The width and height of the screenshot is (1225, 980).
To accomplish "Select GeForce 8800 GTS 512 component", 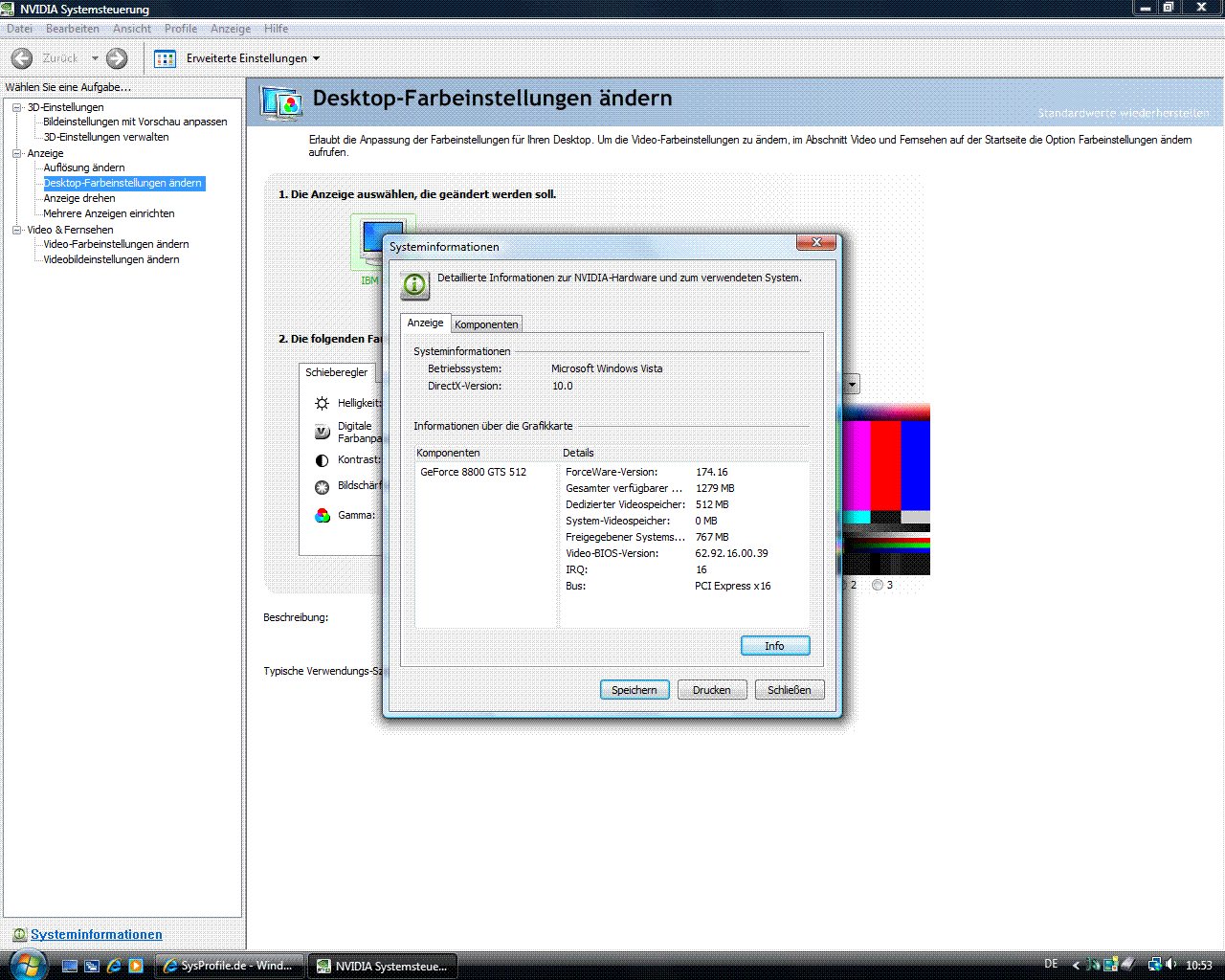I will 473,472.
